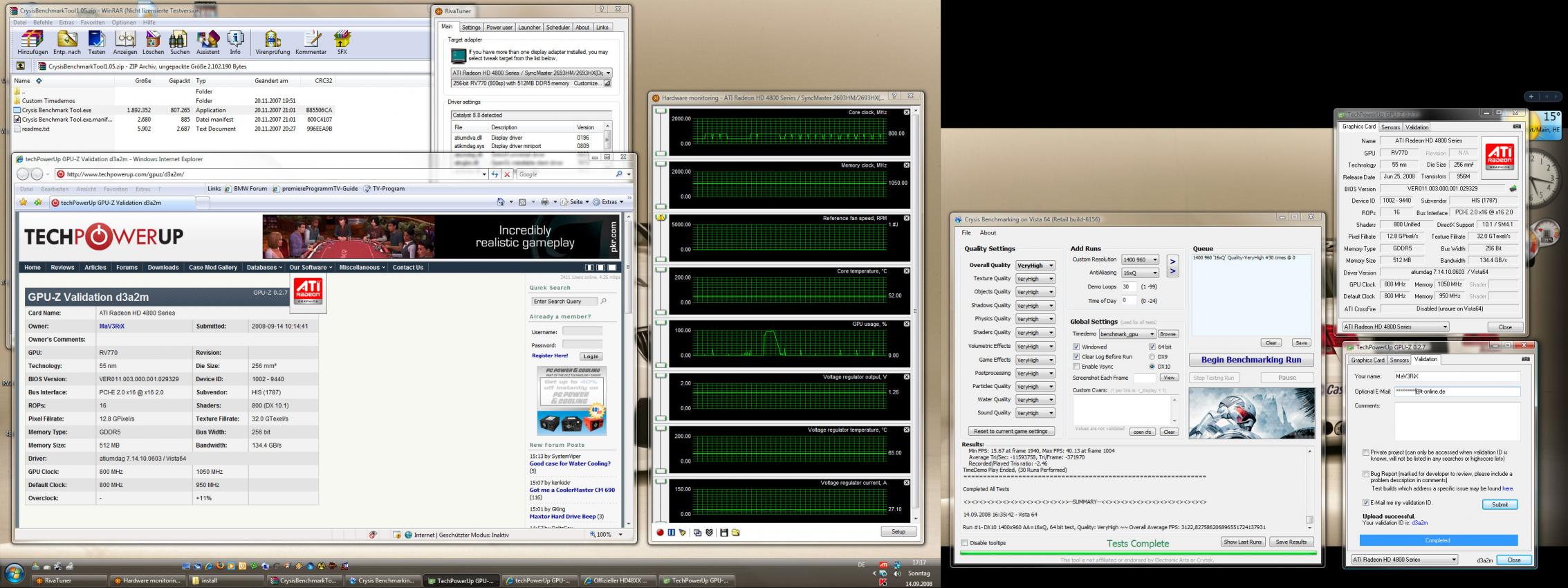Click fan speed warning icon in Hardware monitoring

661,217
